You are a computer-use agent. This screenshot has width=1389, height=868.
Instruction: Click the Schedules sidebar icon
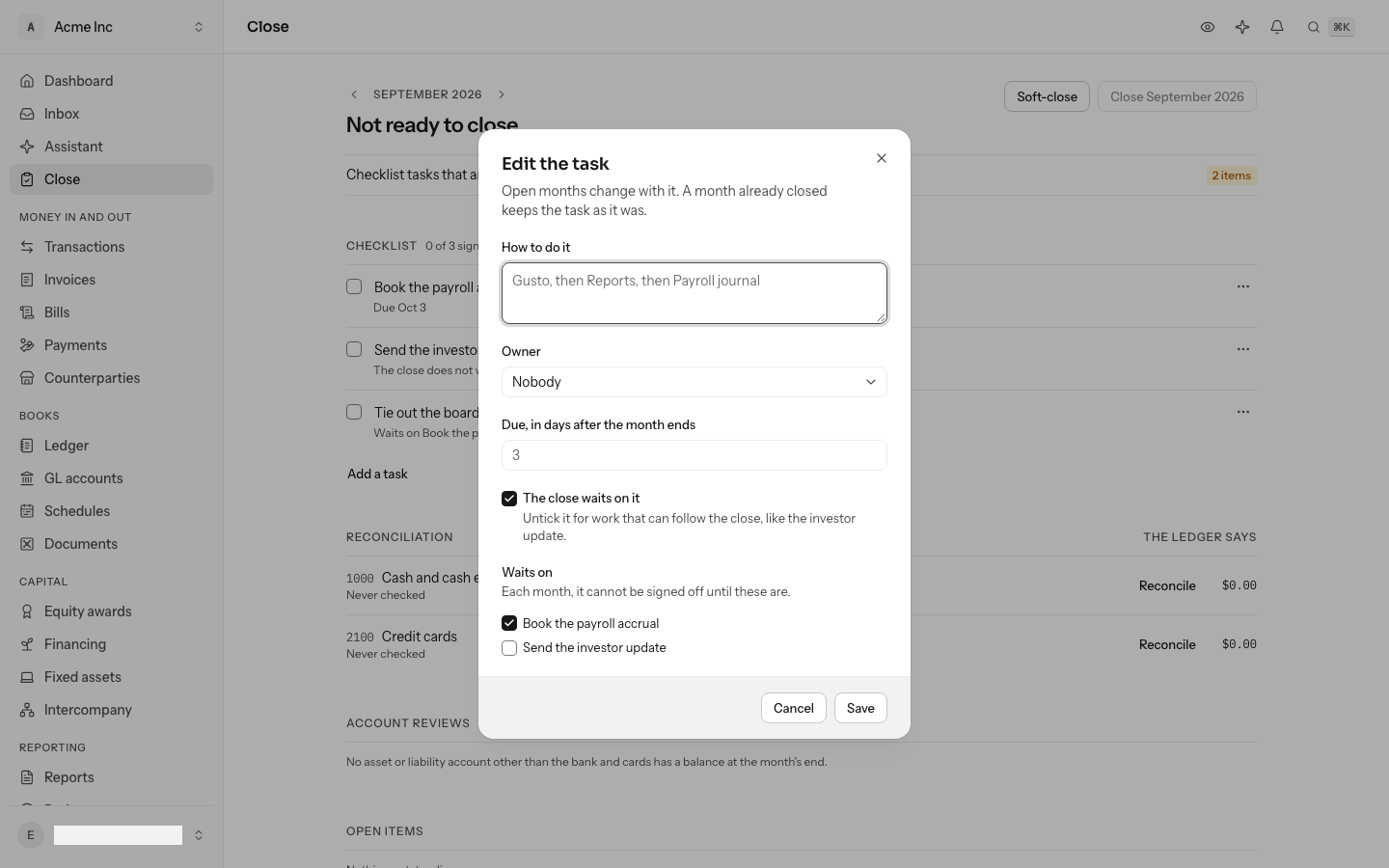coord(27,511)
